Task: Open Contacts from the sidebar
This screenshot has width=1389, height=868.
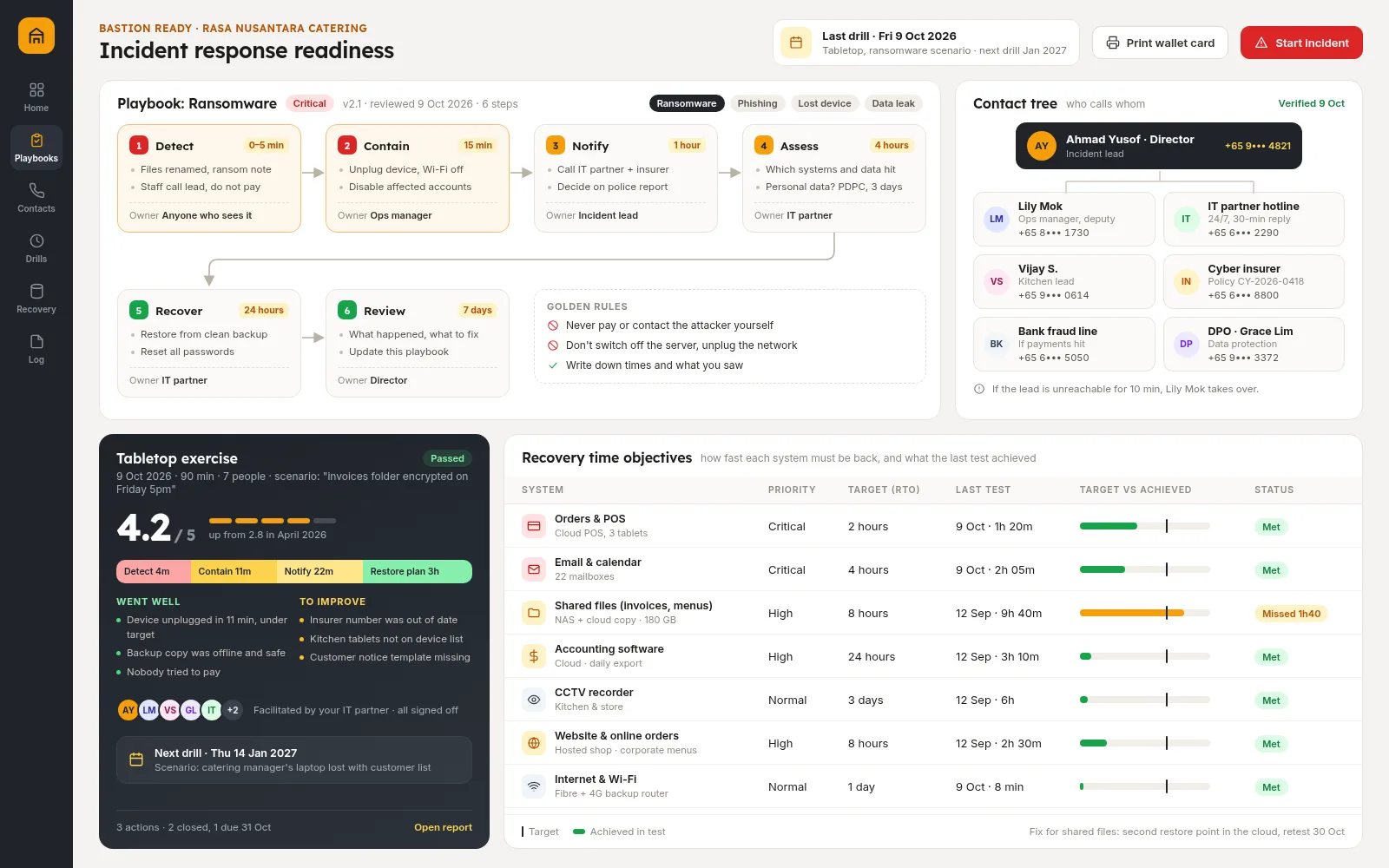Action: [x=36, y=198]
